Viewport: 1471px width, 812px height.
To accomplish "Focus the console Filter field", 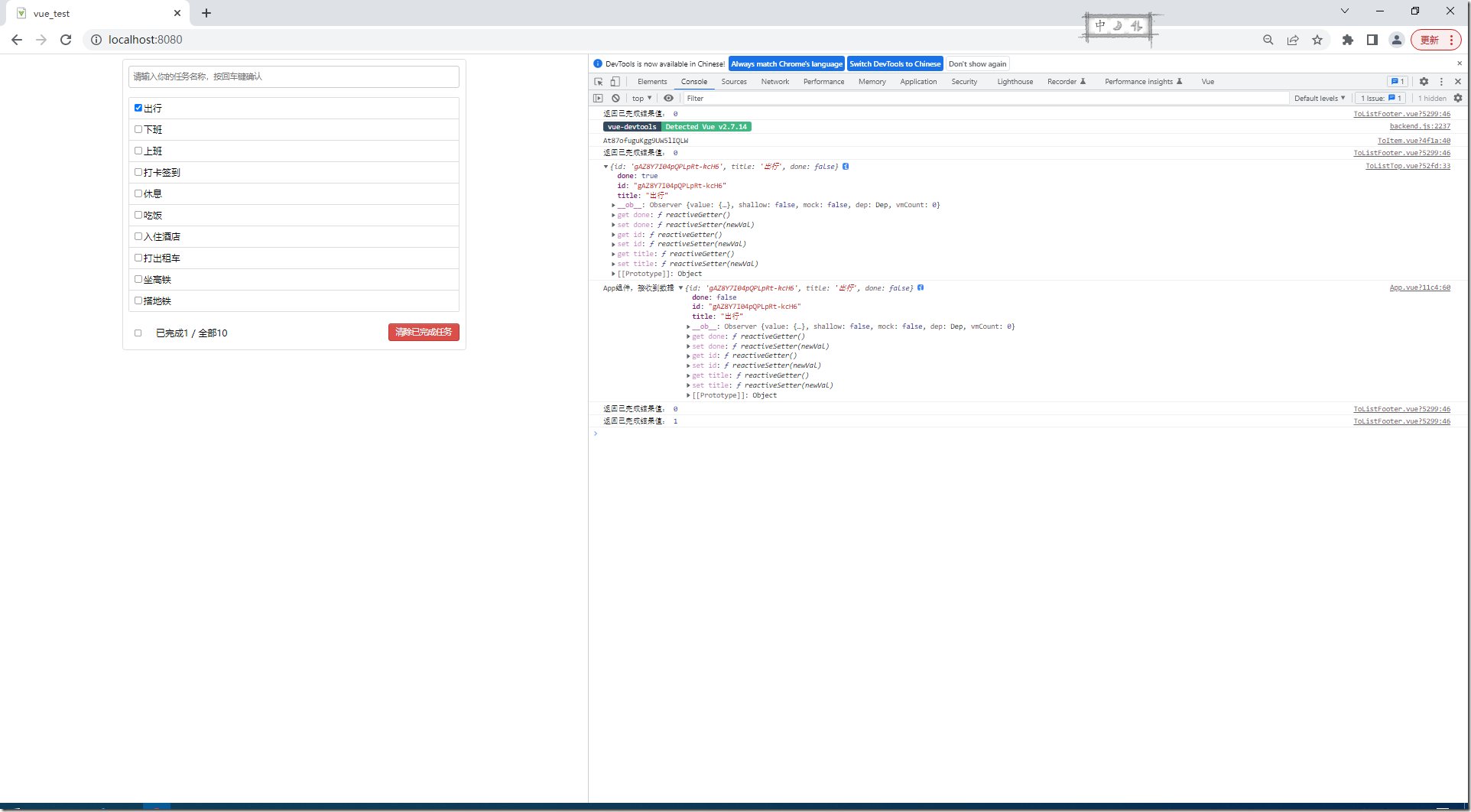I will point(985,98).
